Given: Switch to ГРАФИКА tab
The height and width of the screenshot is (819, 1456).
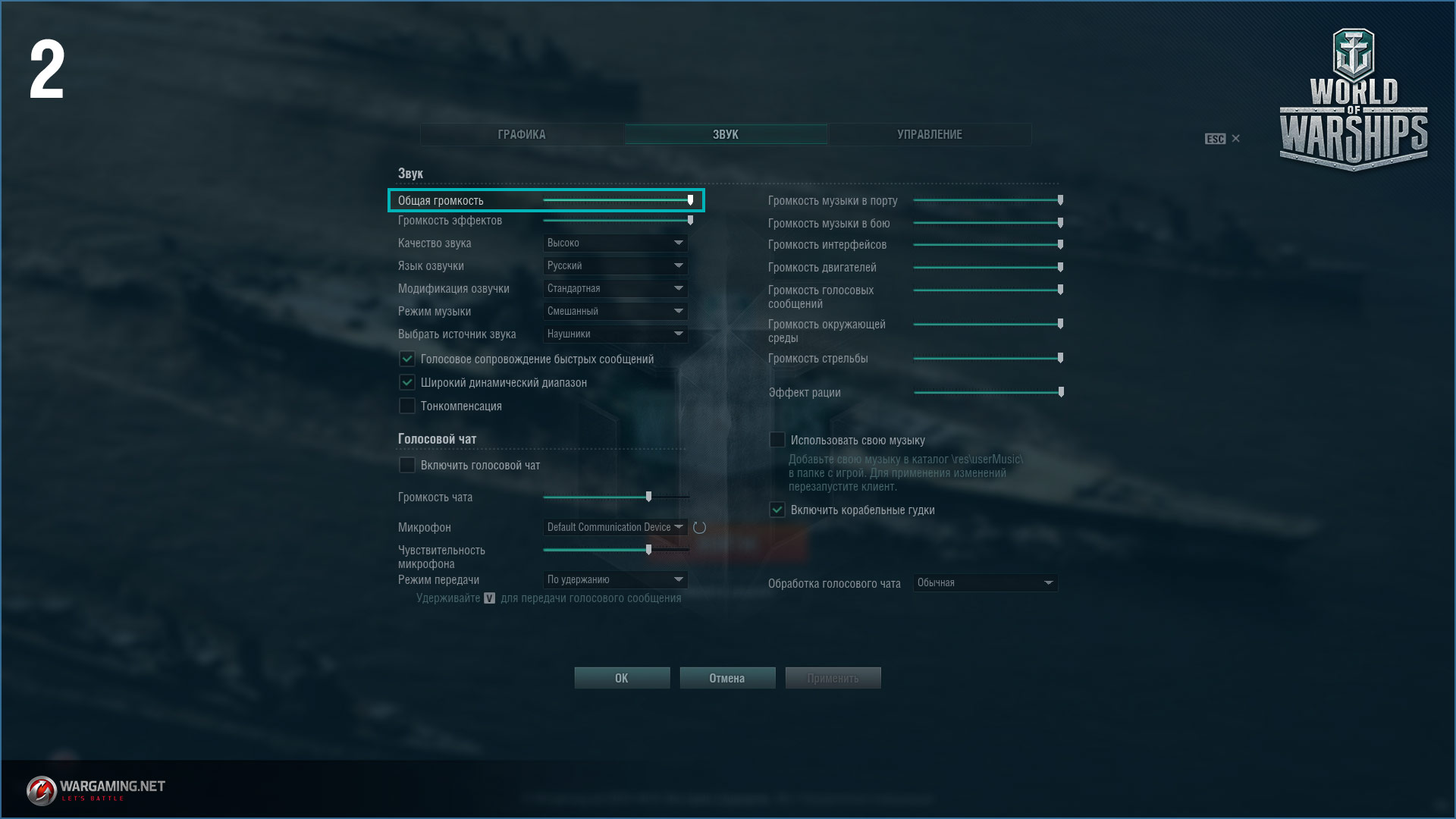Looking at the screenshot, I should pyautogui.click(x=522, y=134).
